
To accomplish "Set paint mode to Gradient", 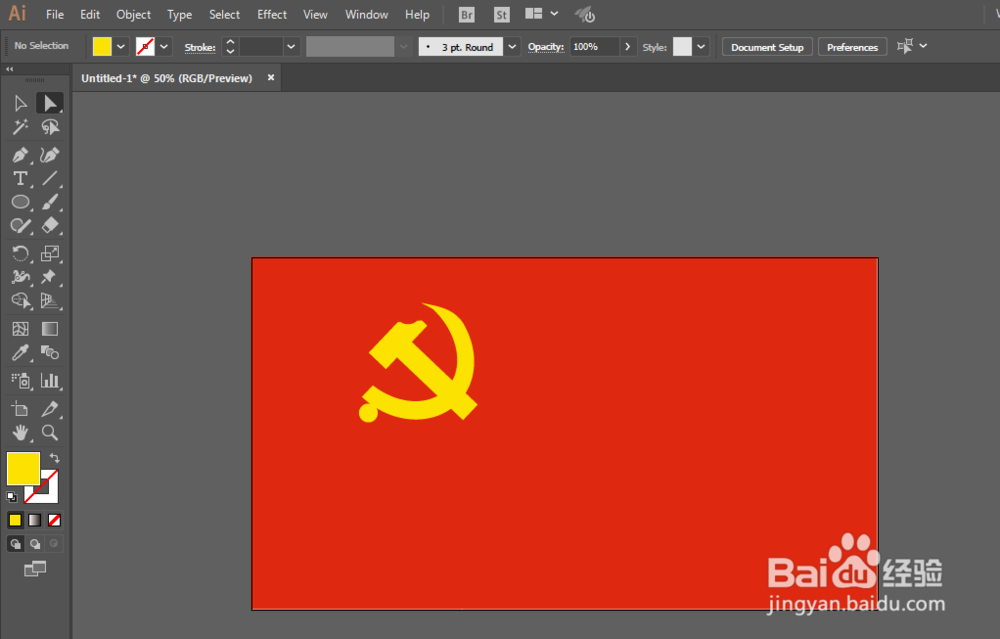I will [x=34, y=520].
